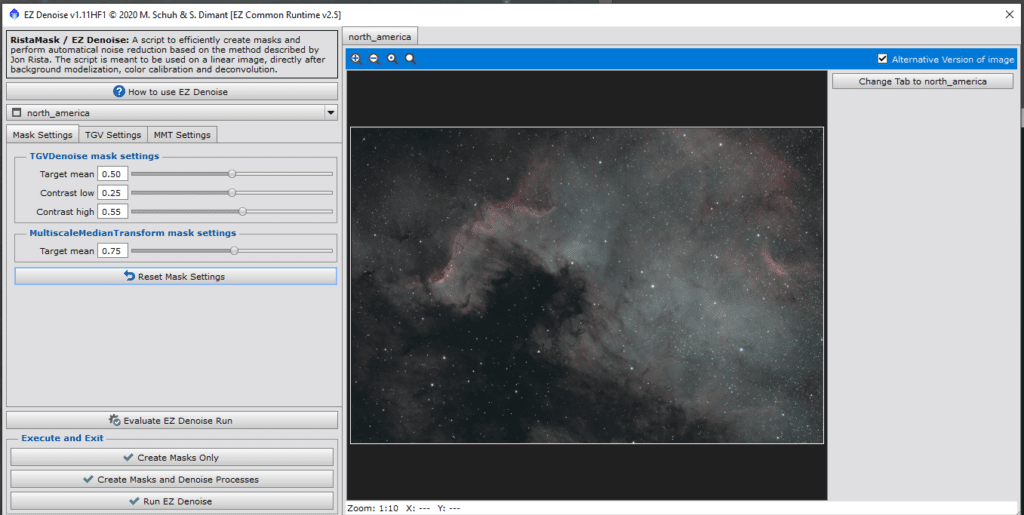Click the EZ Denoise app icon in title bar
The image size is (1024, 515).
14,14
